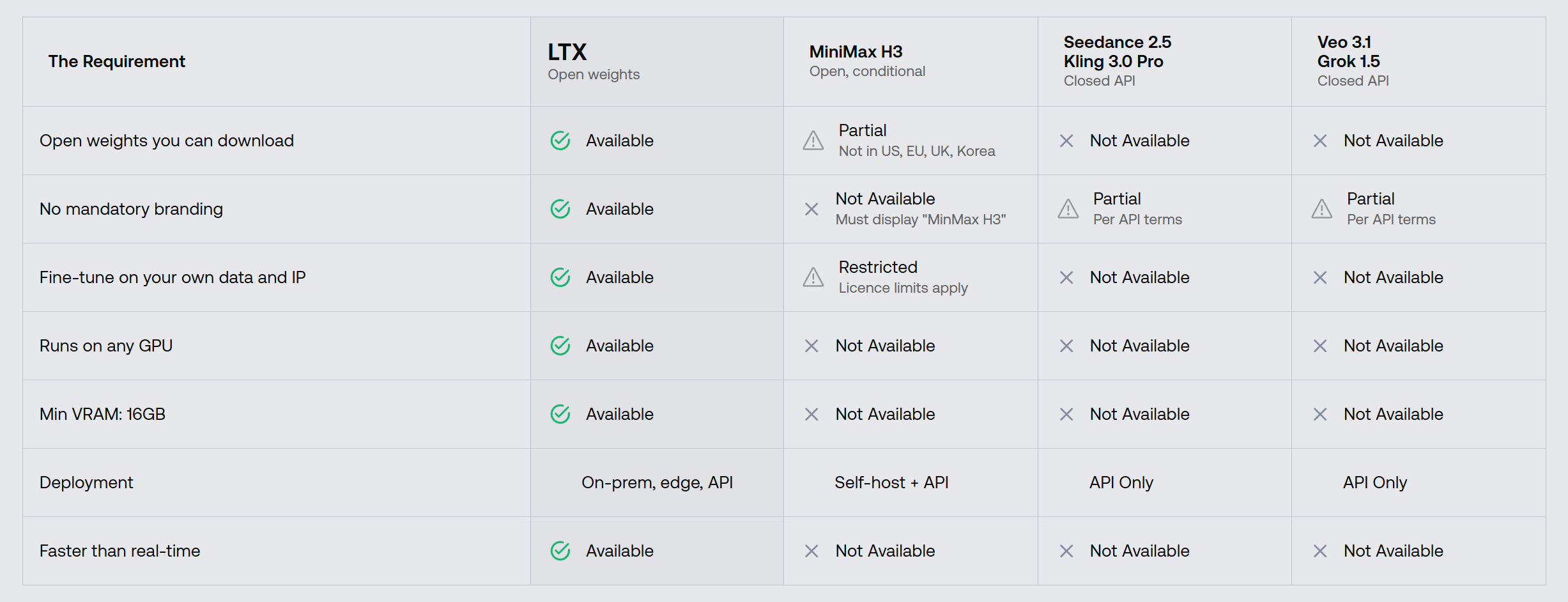1568x602 pixels.
Task: Click 'Must display "MinMax H3"' note
Action: click(x=921, y=220)
